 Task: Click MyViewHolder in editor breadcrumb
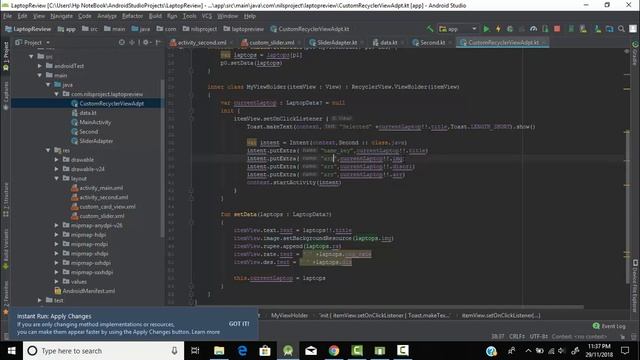[x=289, y=315]
